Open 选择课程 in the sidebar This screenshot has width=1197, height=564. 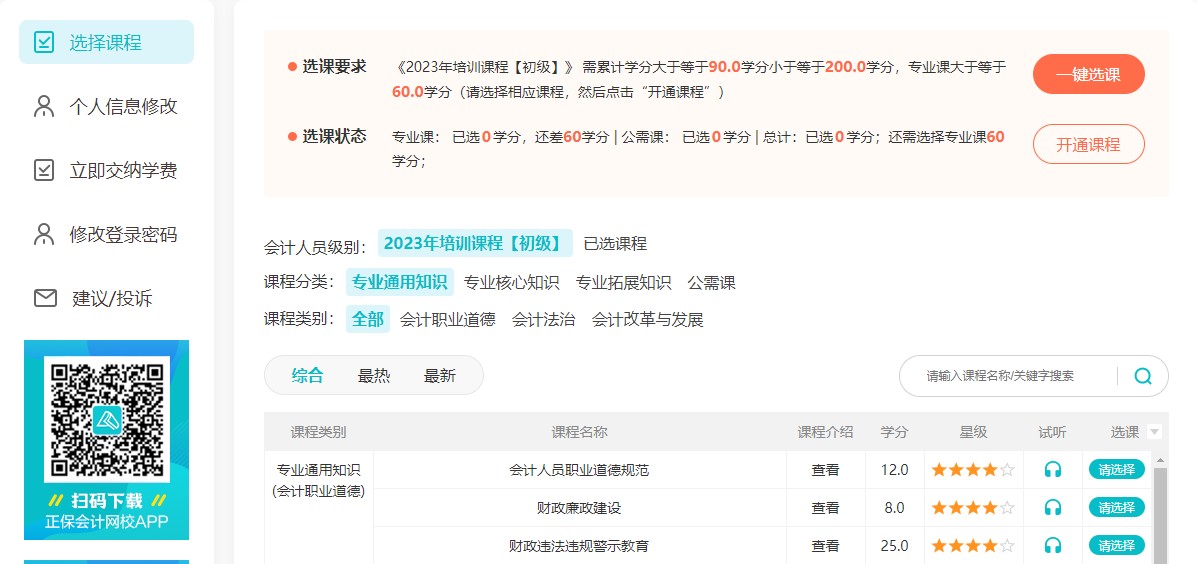coord(106,42)
